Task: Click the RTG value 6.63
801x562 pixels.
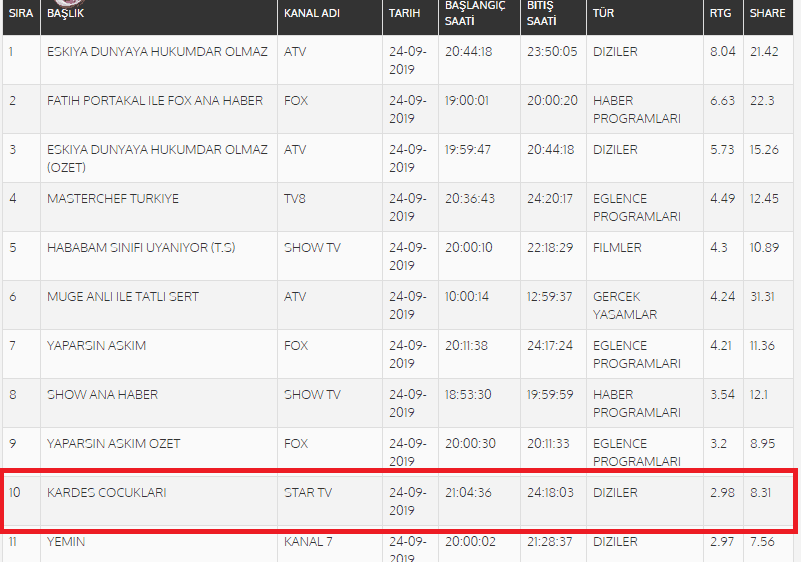Action: [722, 101]
